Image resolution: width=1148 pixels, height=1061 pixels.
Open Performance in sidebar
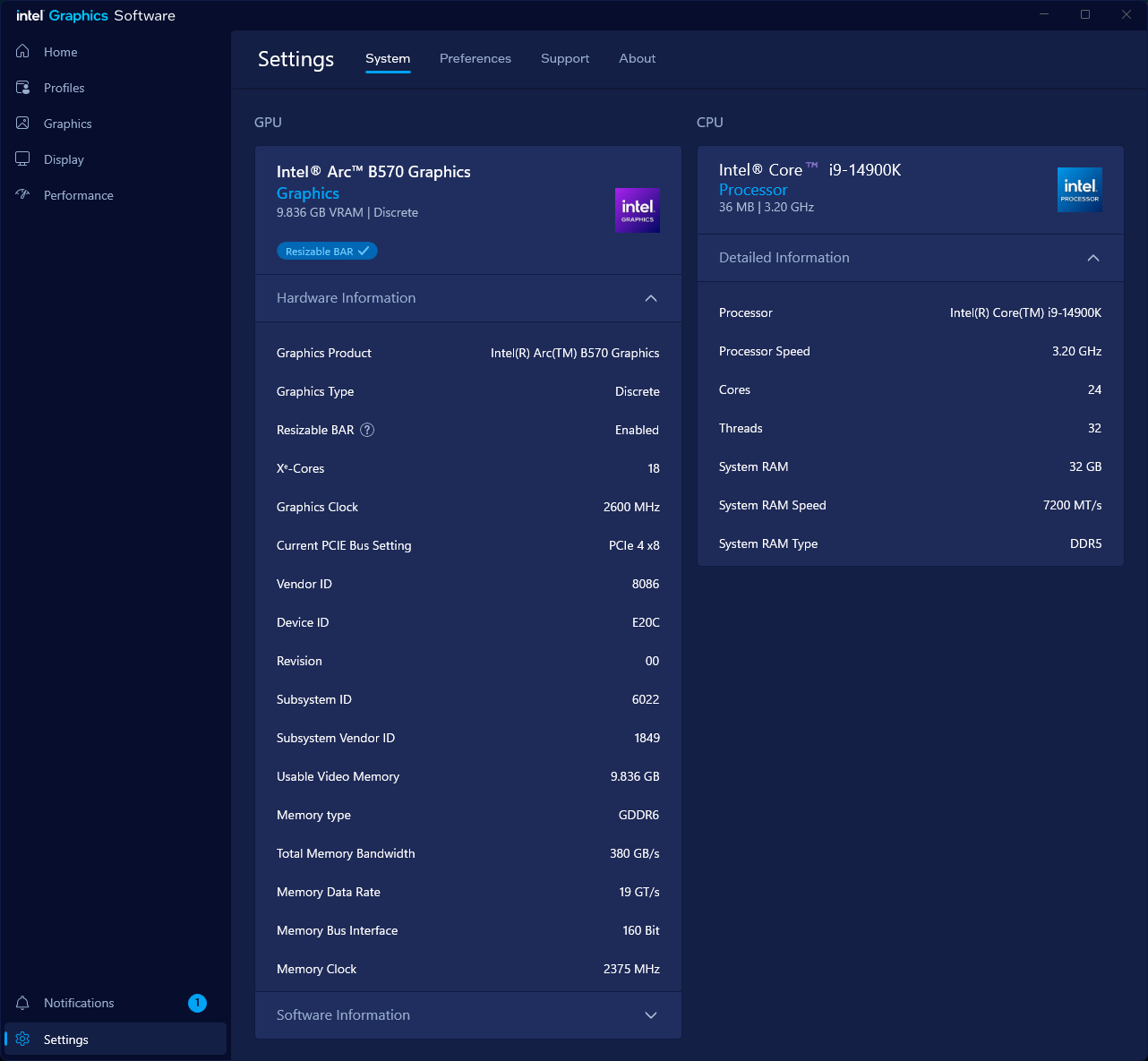coord(116,195)
